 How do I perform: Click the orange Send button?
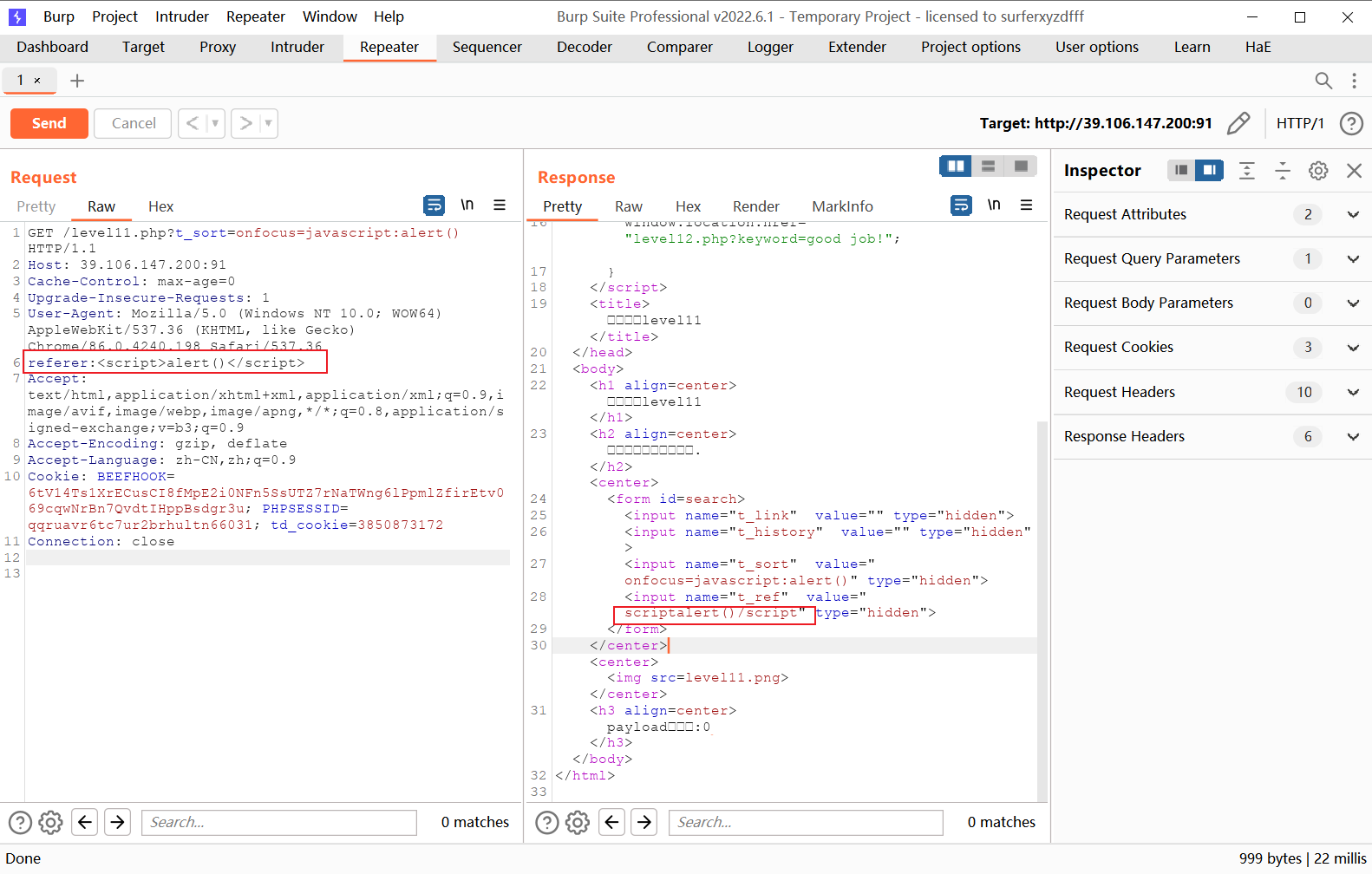pos(49,123)
